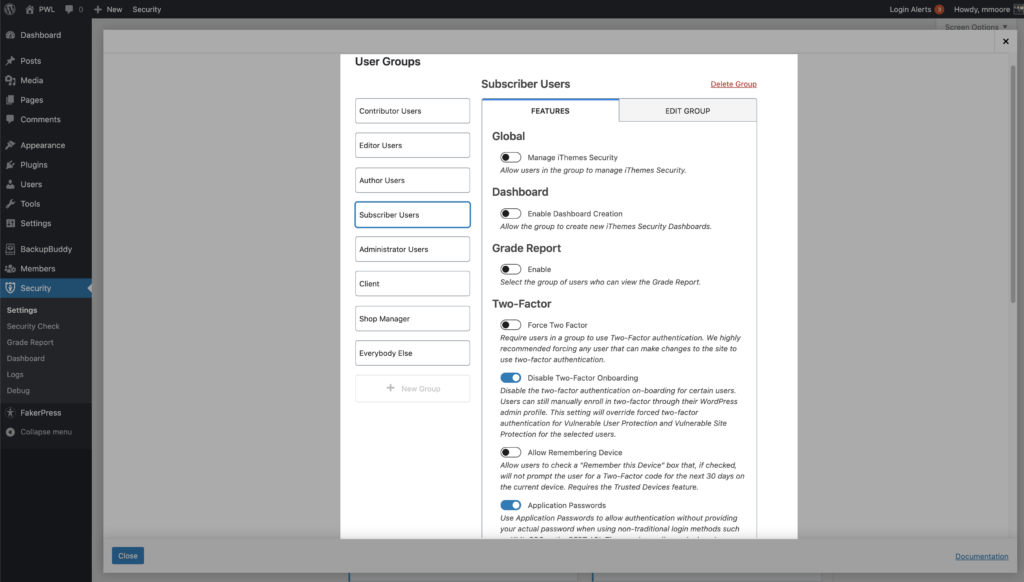Select the Subscriber Users group
The width and height of the screenshot is (1024, 582).
click(x=412, y=215)
